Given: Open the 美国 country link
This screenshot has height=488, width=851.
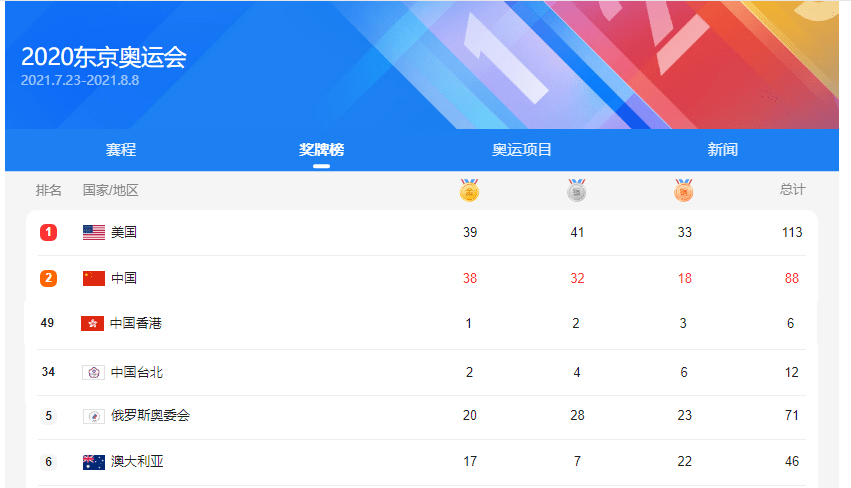Looking at the screenshot, I should pos(124,232).
